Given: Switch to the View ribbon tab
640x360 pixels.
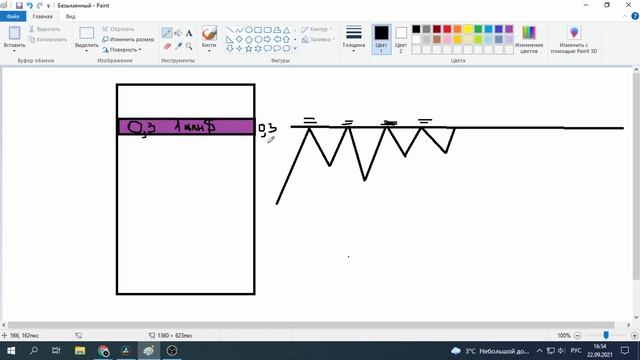Looking at the screenshot, I should [70, 16].
